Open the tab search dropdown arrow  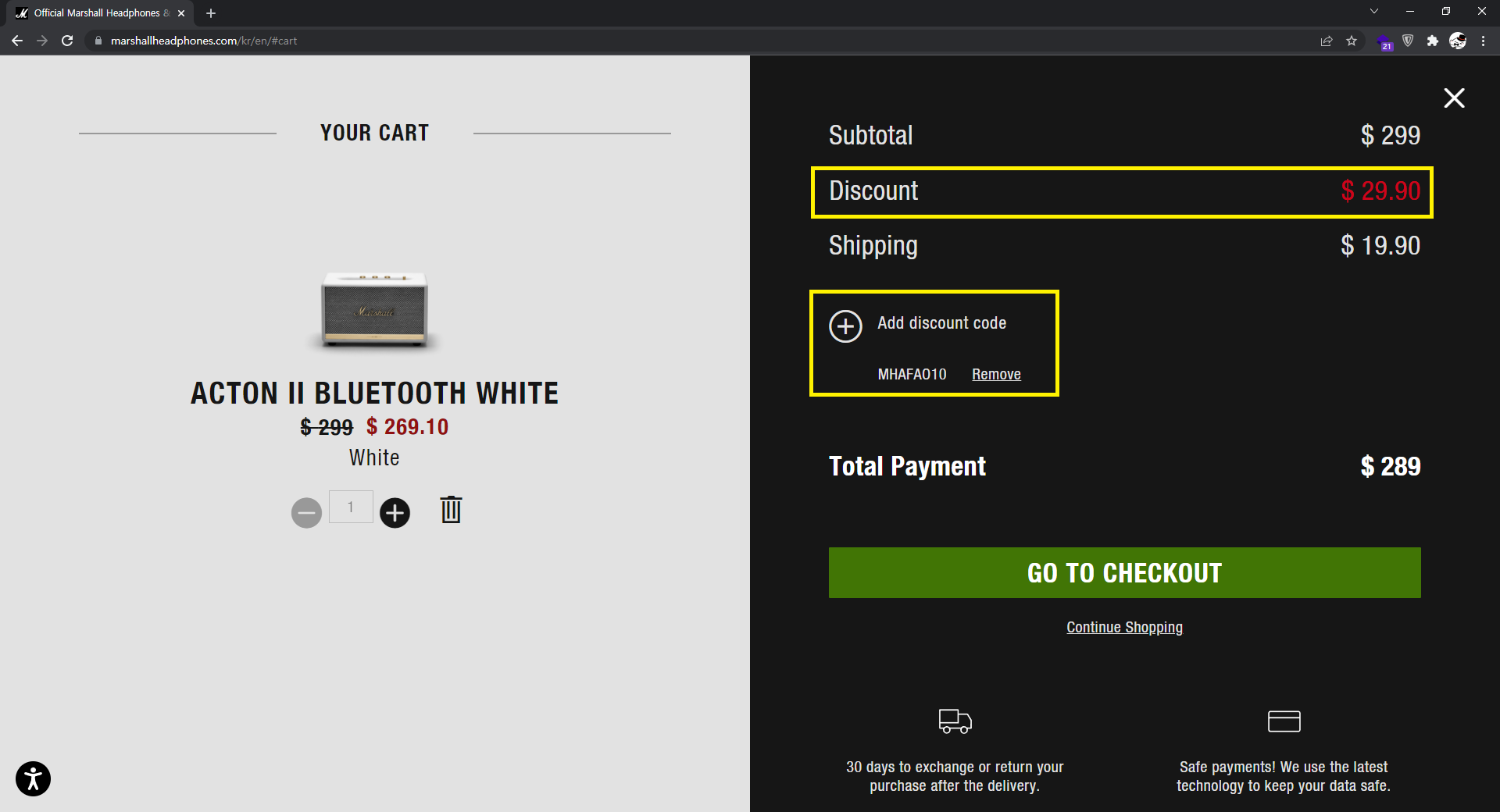(x=1374, y=11)
